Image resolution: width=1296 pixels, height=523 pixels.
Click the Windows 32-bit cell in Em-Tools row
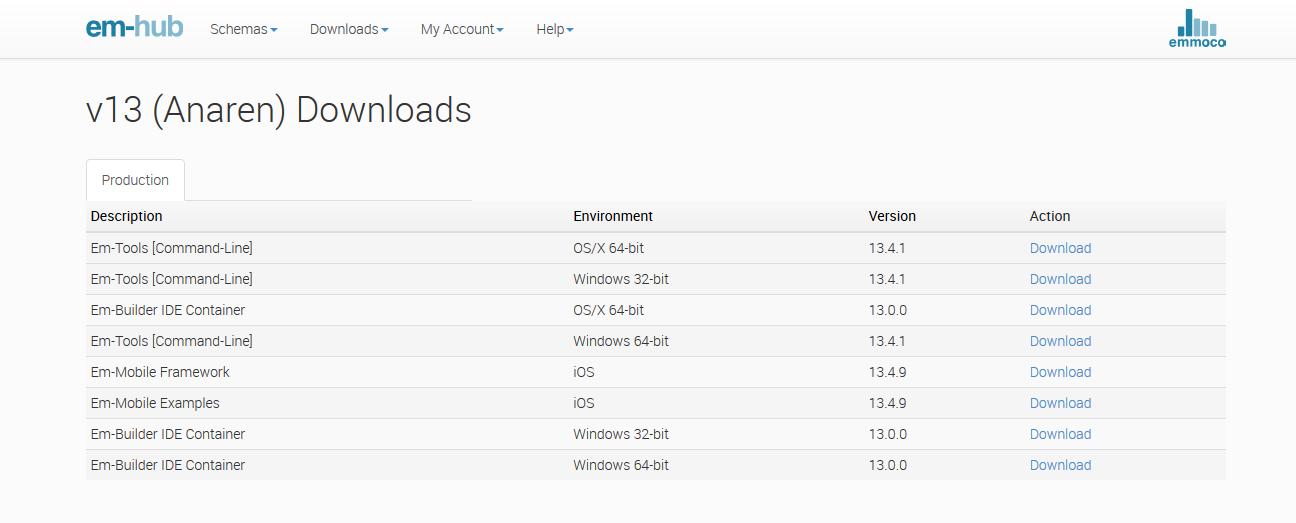(621, 279)
